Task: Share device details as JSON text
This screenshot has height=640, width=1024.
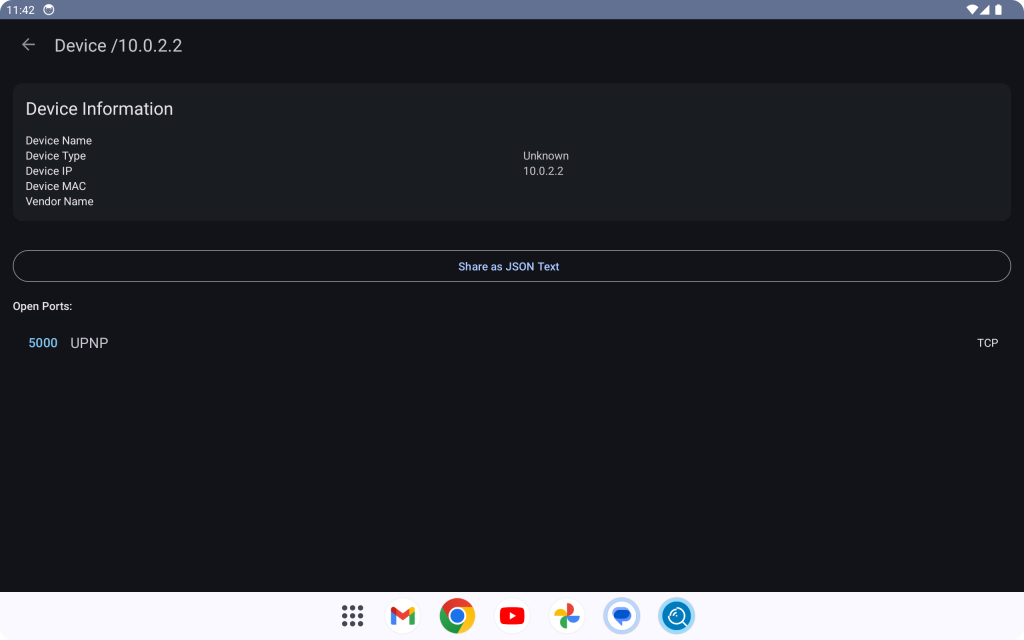Action: (510, 266)
